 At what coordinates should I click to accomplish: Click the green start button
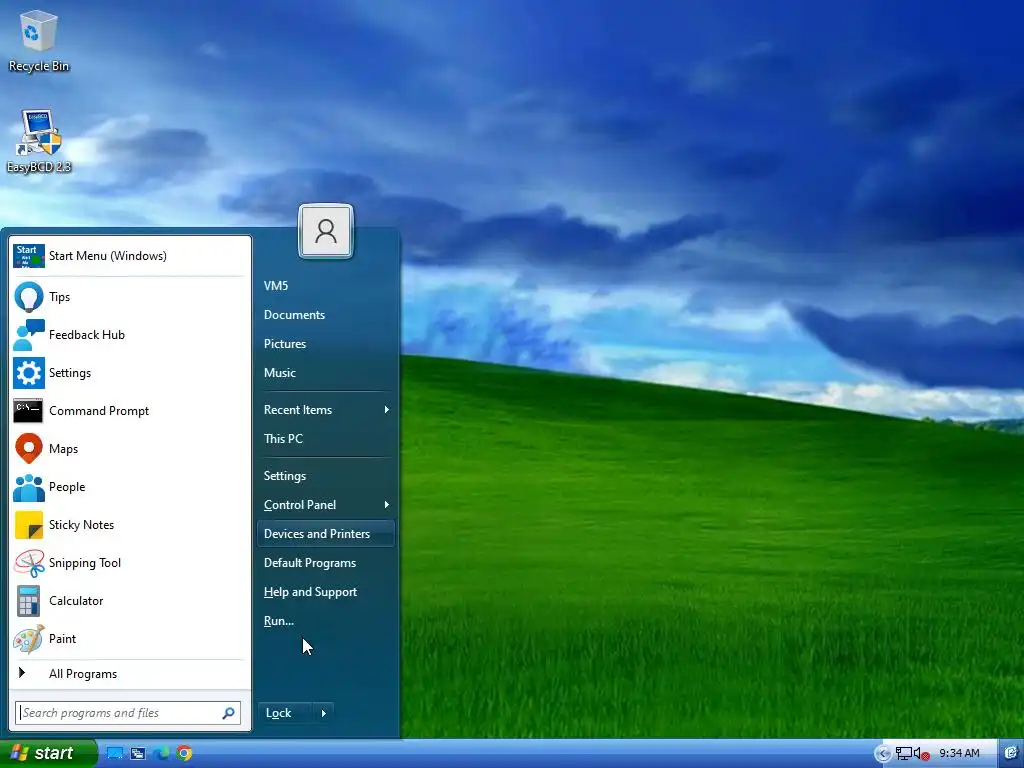pos(48,754)
